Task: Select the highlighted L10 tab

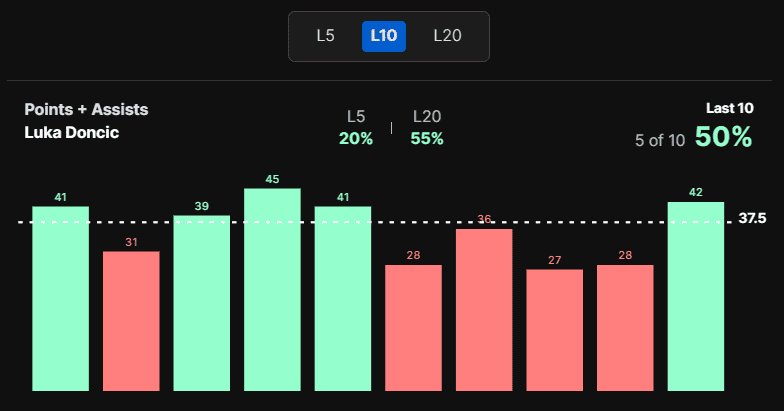Action: click(x=384, y=36)
